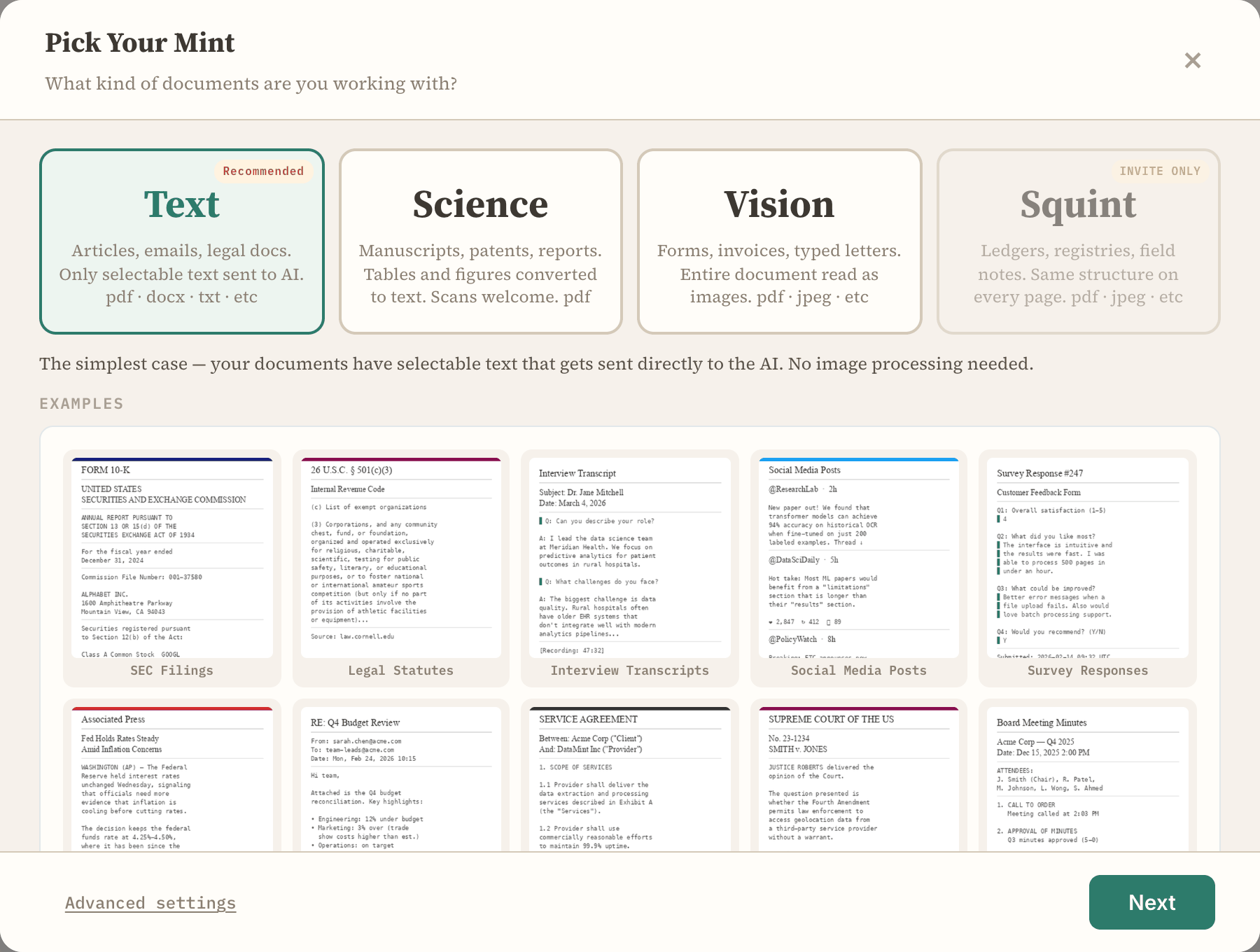Screen dimensions: 1260x952
Task: Click the Next button
Action: [1152, 902]
